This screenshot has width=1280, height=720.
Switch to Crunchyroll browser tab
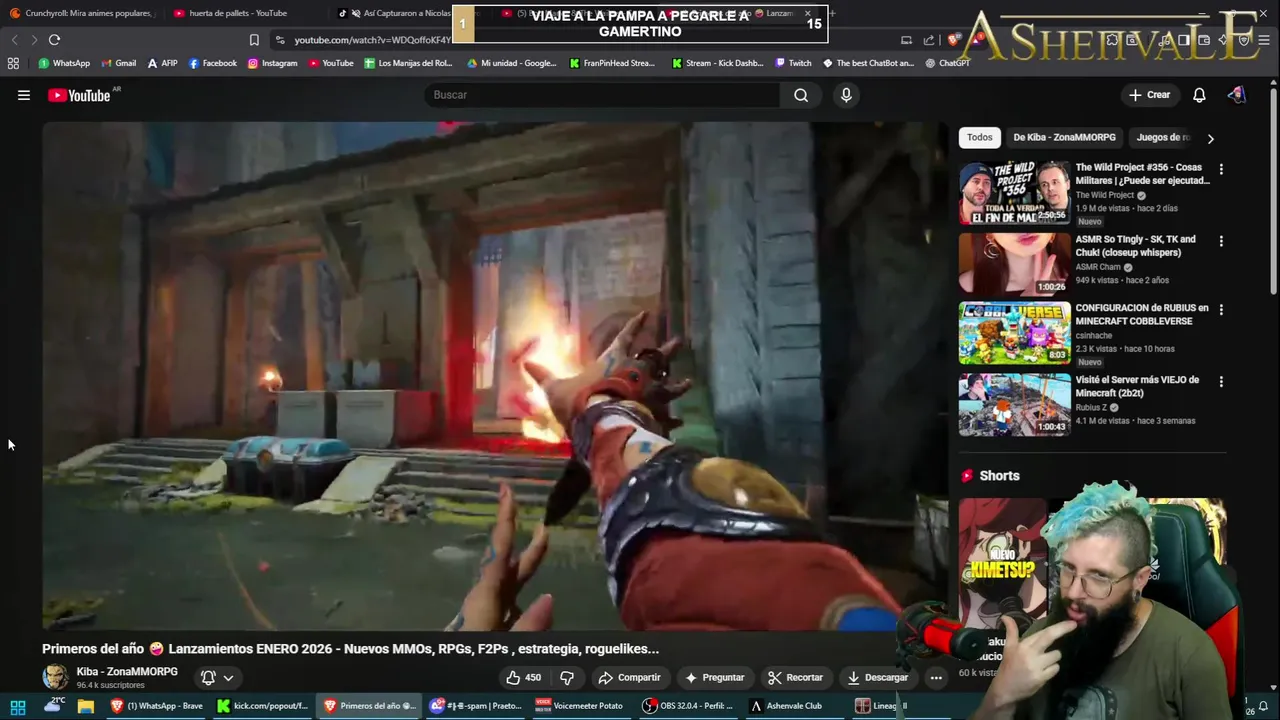(82, 13)
